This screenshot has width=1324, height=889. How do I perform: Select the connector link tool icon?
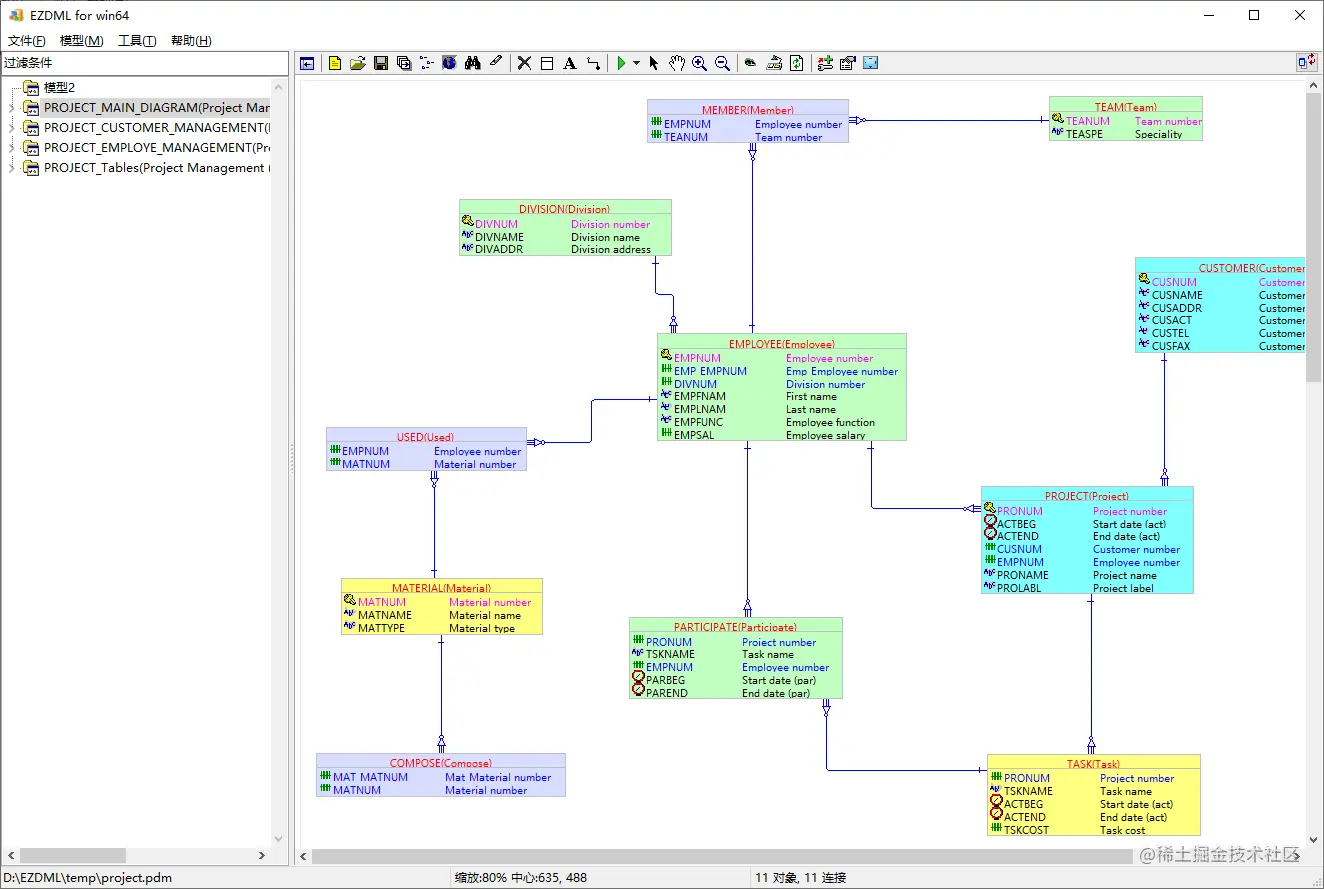click(x=593, y=63)
